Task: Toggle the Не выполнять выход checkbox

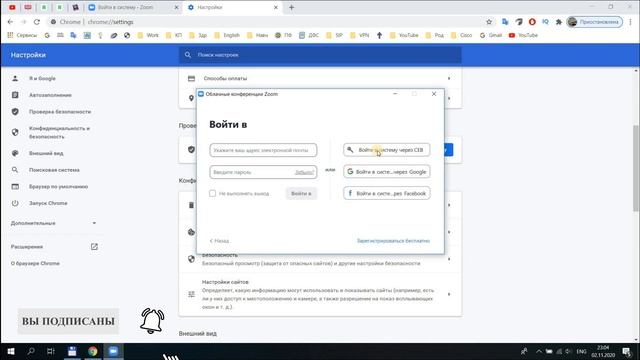Action: [x=212, y=193]
